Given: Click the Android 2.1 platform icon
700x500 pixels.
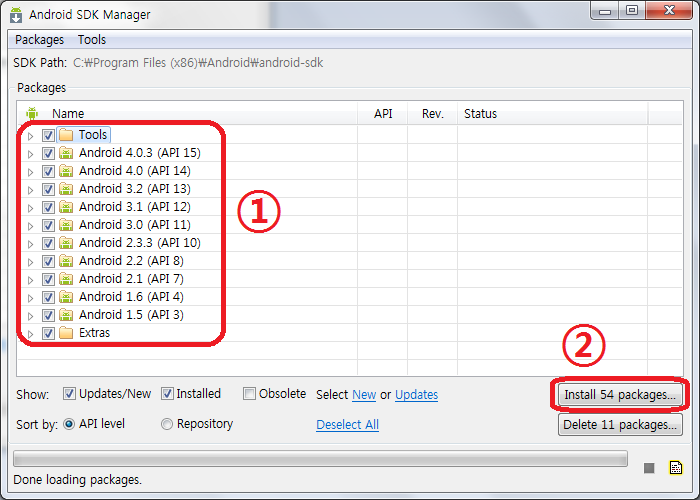Looking at the screenshot, I should pos(66,279).
